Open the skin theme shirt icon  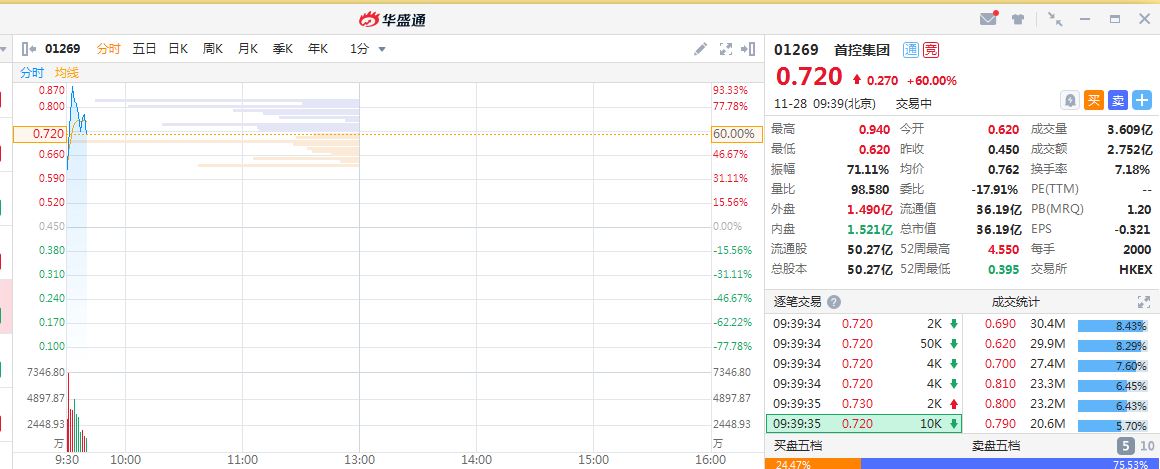click(x=1018, y=18)
